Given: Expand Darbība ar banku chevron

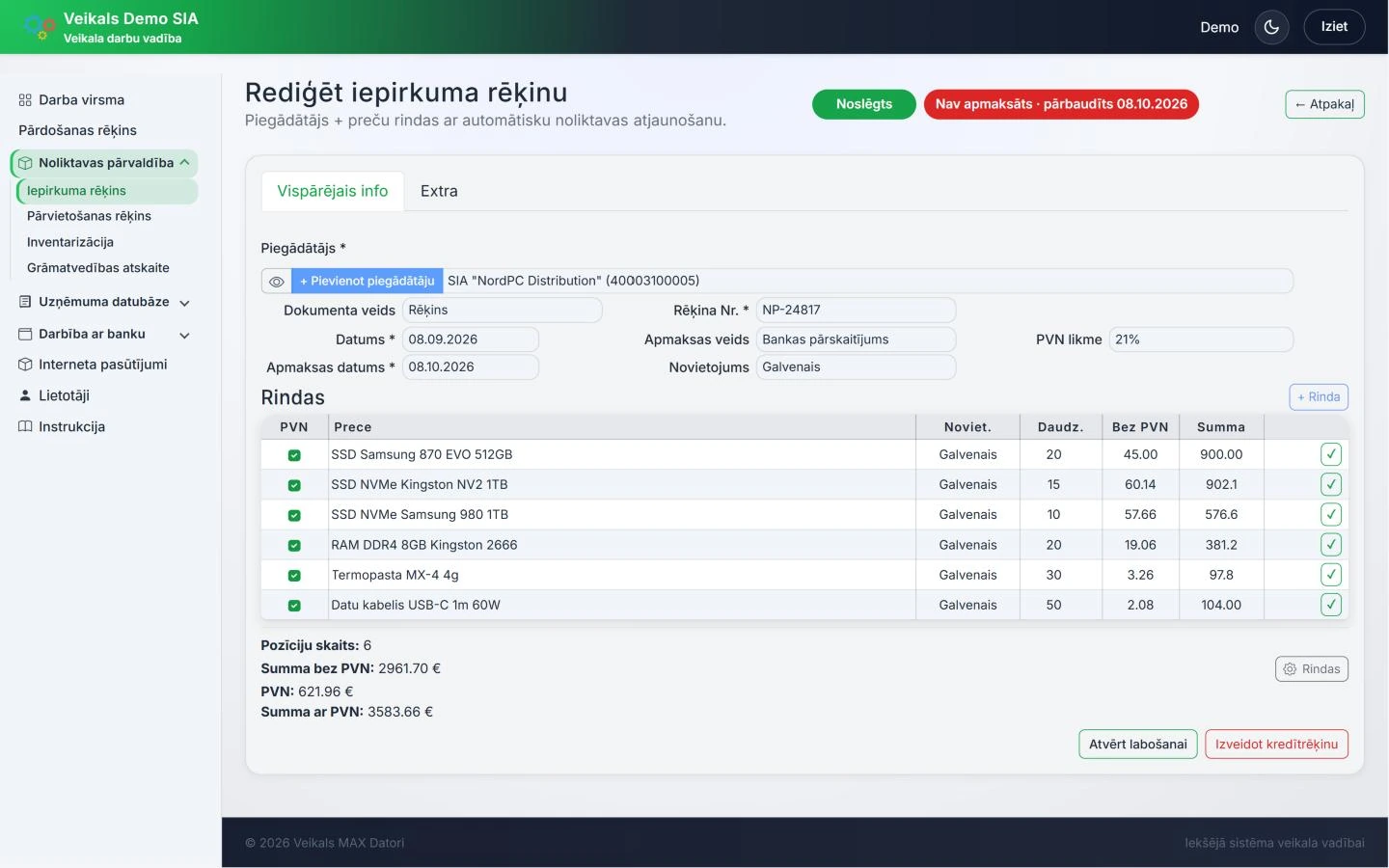Looking at the screenshot, I should (x=184, y=335).
